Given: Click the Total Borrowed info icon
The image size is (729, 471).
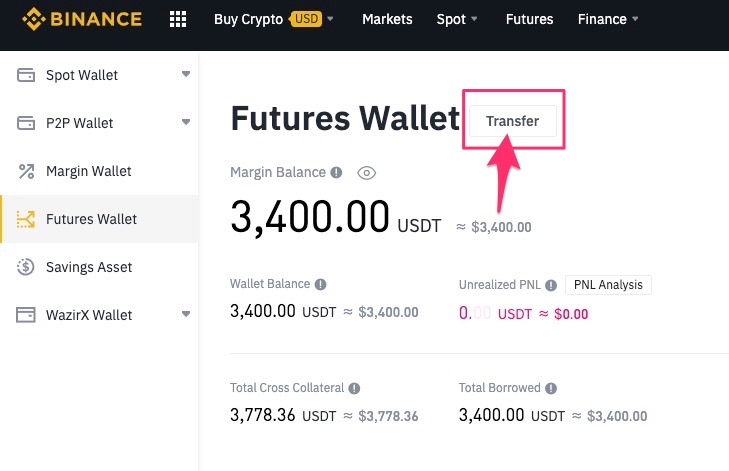Looking at the screenshot, I should point(552,388).
